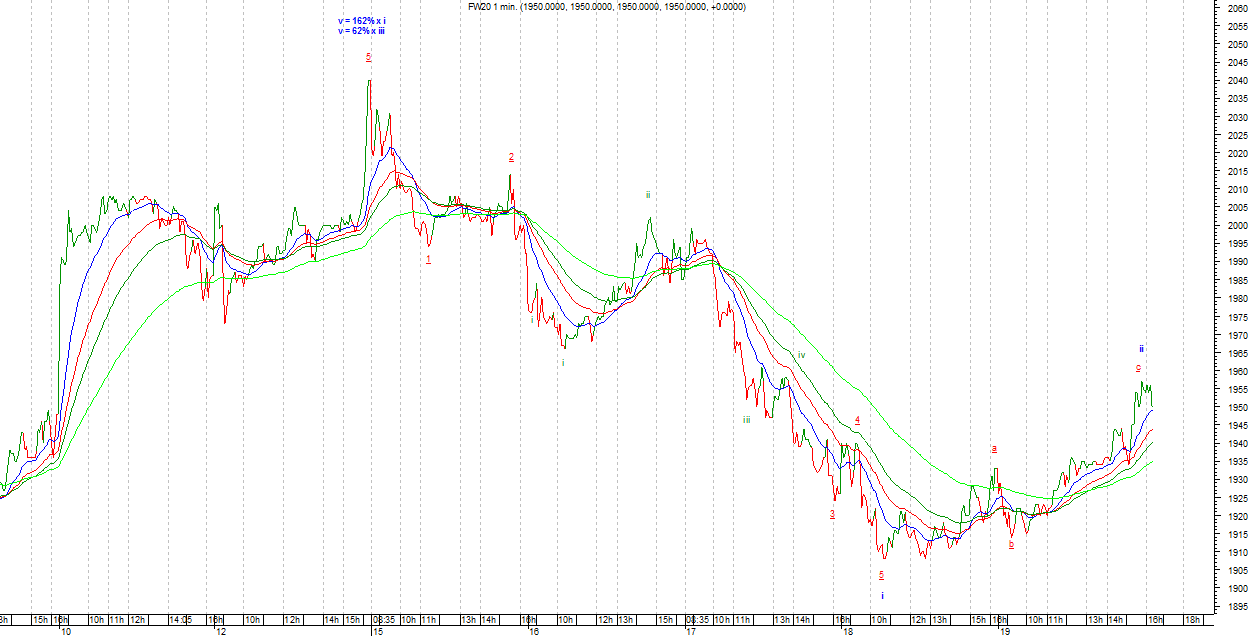Select date marker 19 on time axis
The image size is (1250, 636).
1003,631
